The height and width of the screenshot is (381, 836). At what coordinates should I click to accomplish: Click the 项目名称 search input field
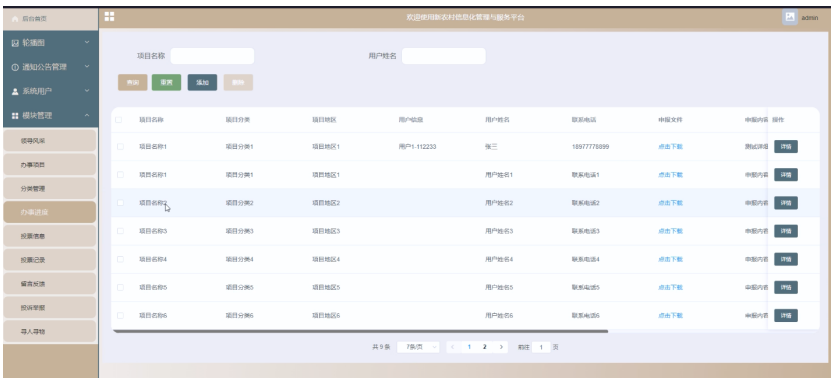click(212, 56)
